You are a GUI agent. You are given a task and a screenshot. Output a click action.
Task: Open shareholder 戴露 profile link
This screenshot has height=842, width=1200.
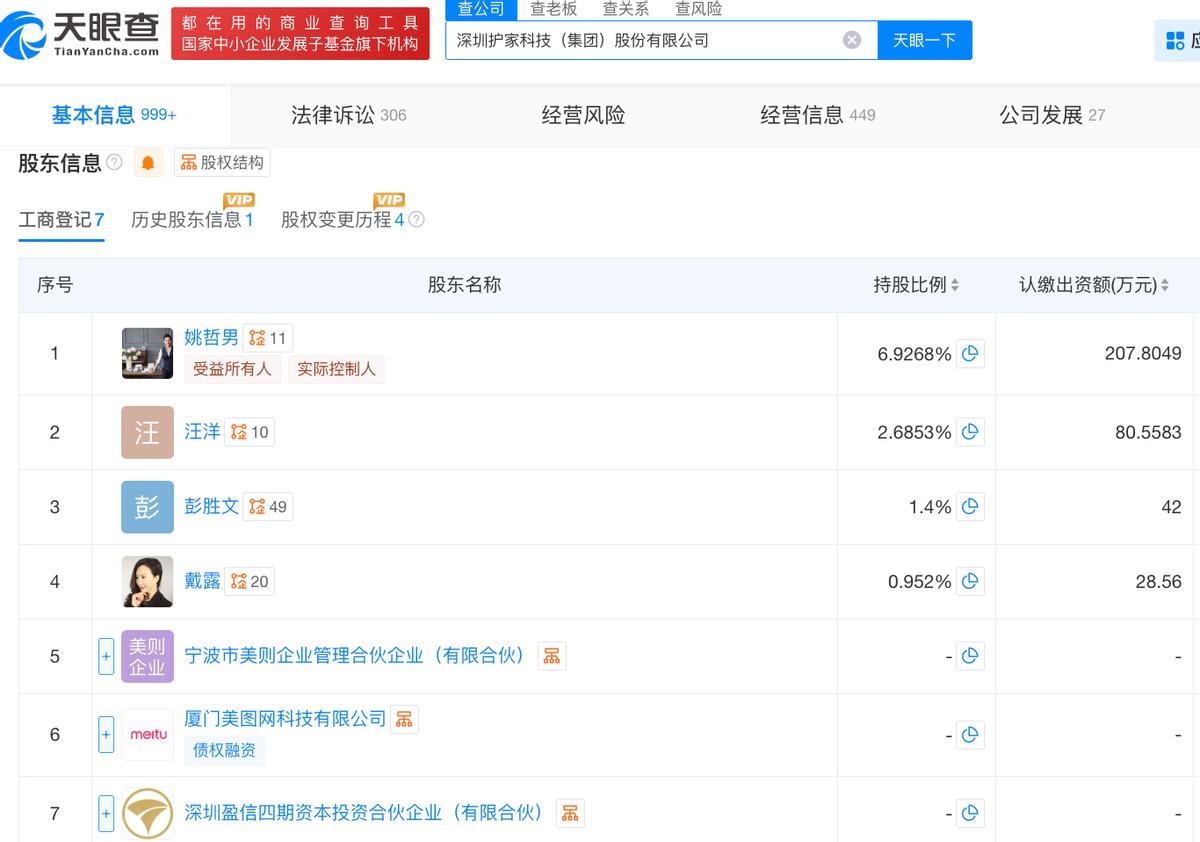click(202, 580)
